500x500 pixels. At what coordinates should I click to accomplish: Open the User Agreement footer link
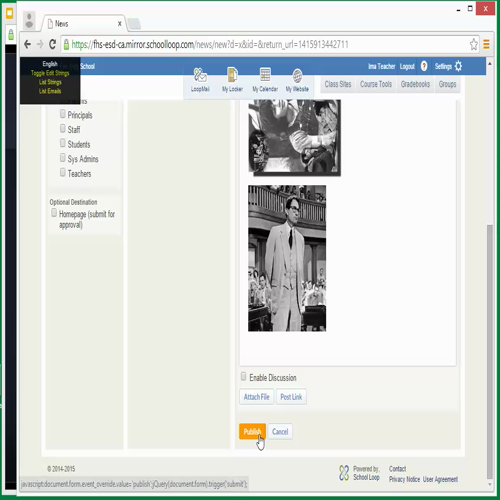(x=440, y=479)
